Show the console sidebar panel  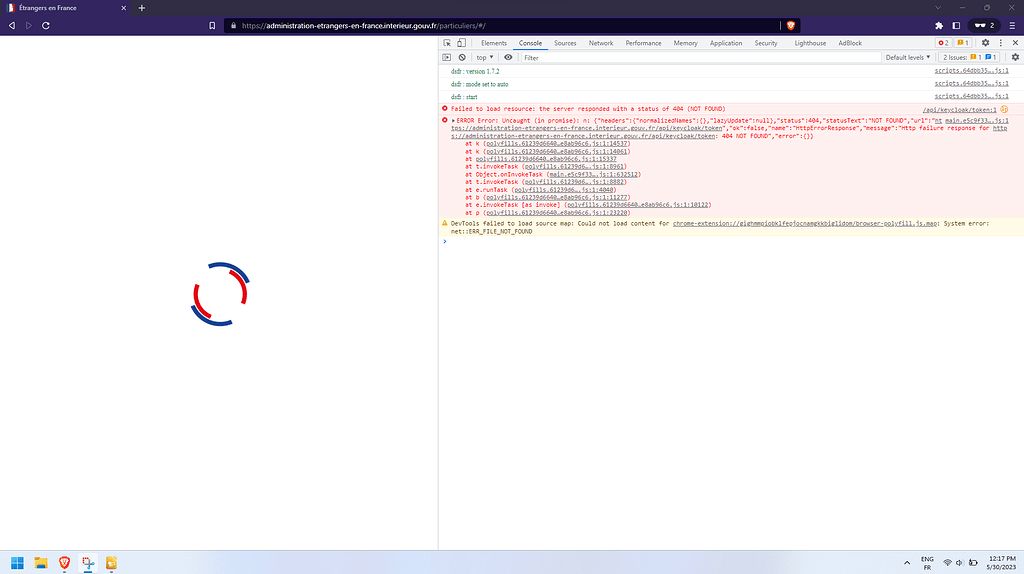pos(448,58)
